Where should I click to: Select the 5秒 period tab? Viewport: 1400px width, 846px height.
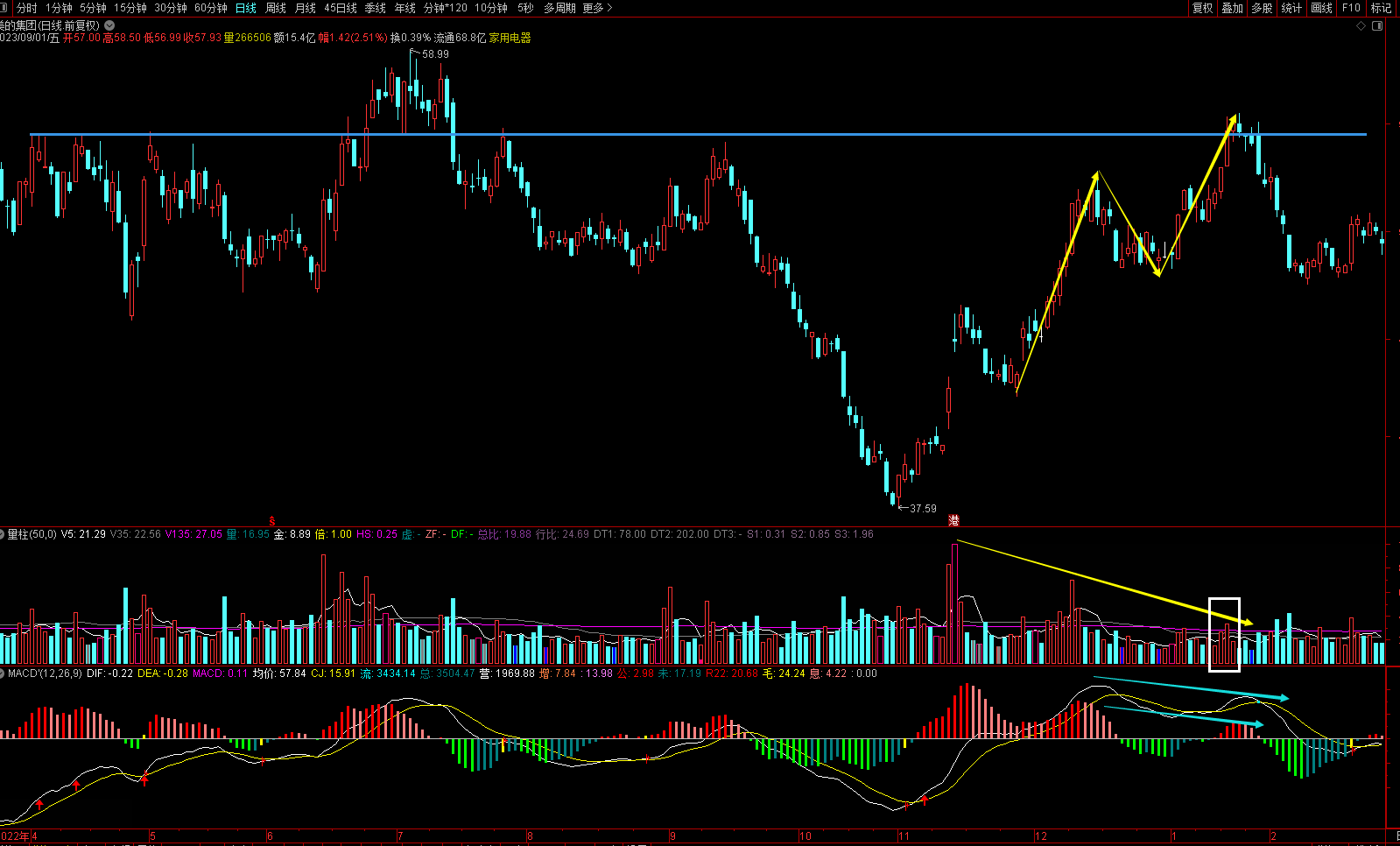tap(525, 8)
